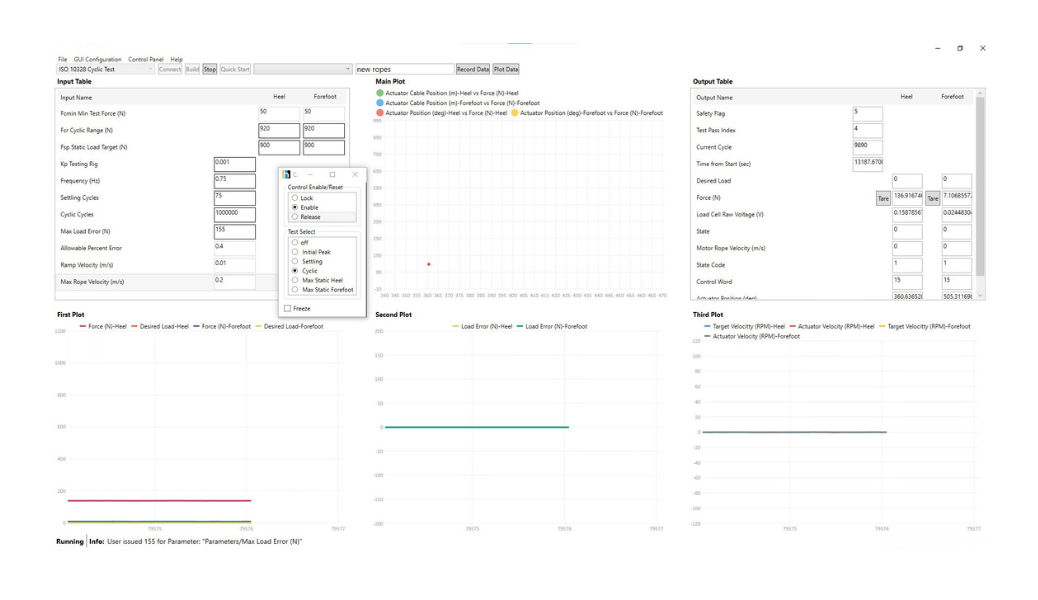Click the Max Rope Velocity value 0.2
Screen dimensions: 1038x600
point(234,281)
